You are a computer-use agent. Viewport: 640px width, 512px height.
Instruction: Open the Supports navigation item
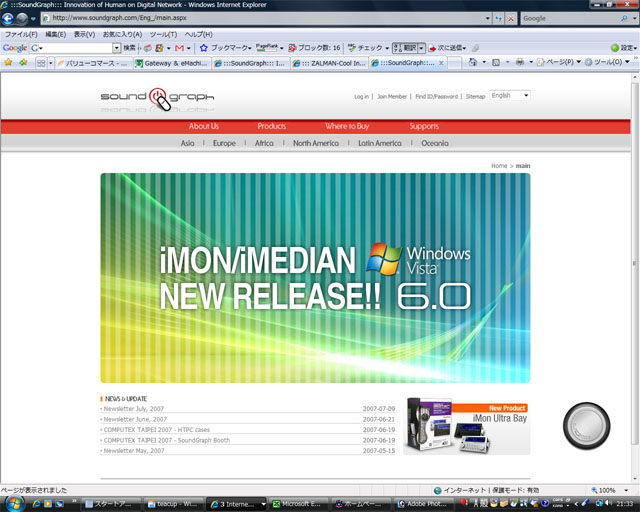pos(424,126)
